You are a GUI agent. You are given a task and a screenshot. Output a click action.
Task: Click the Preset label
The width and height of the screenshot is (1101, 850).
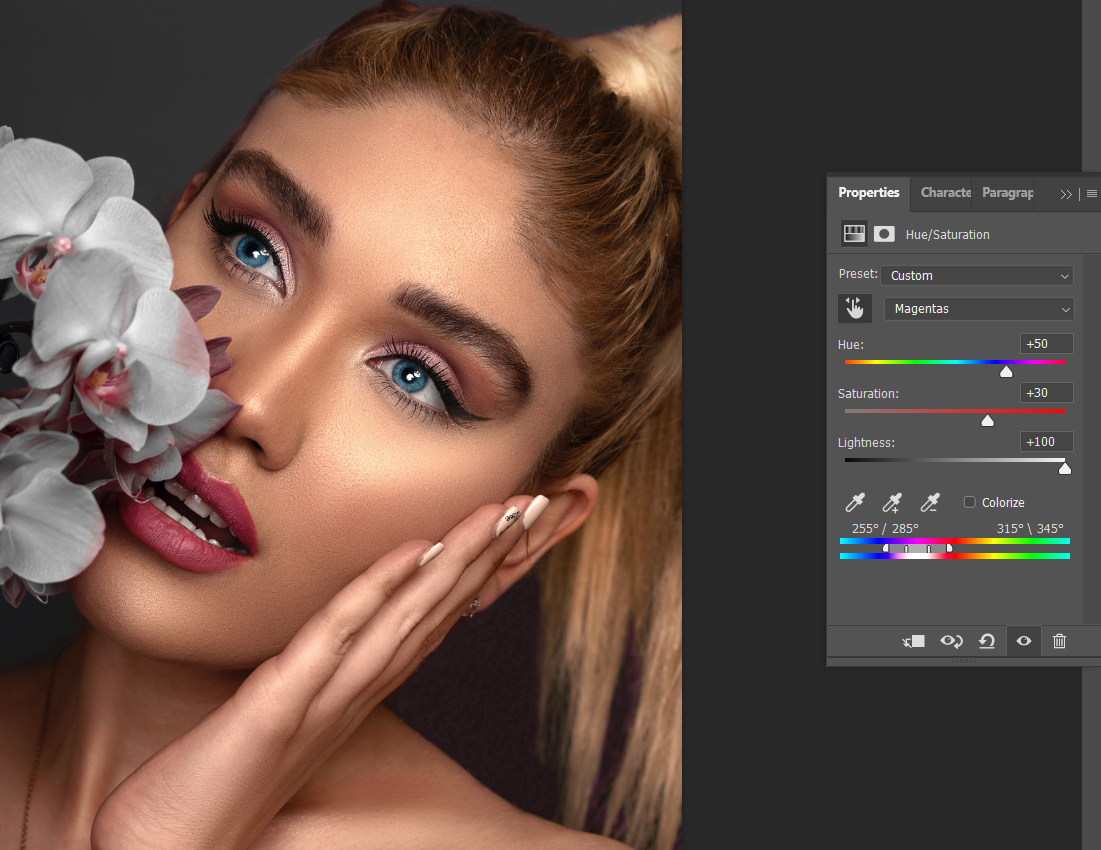coord(857,274)
